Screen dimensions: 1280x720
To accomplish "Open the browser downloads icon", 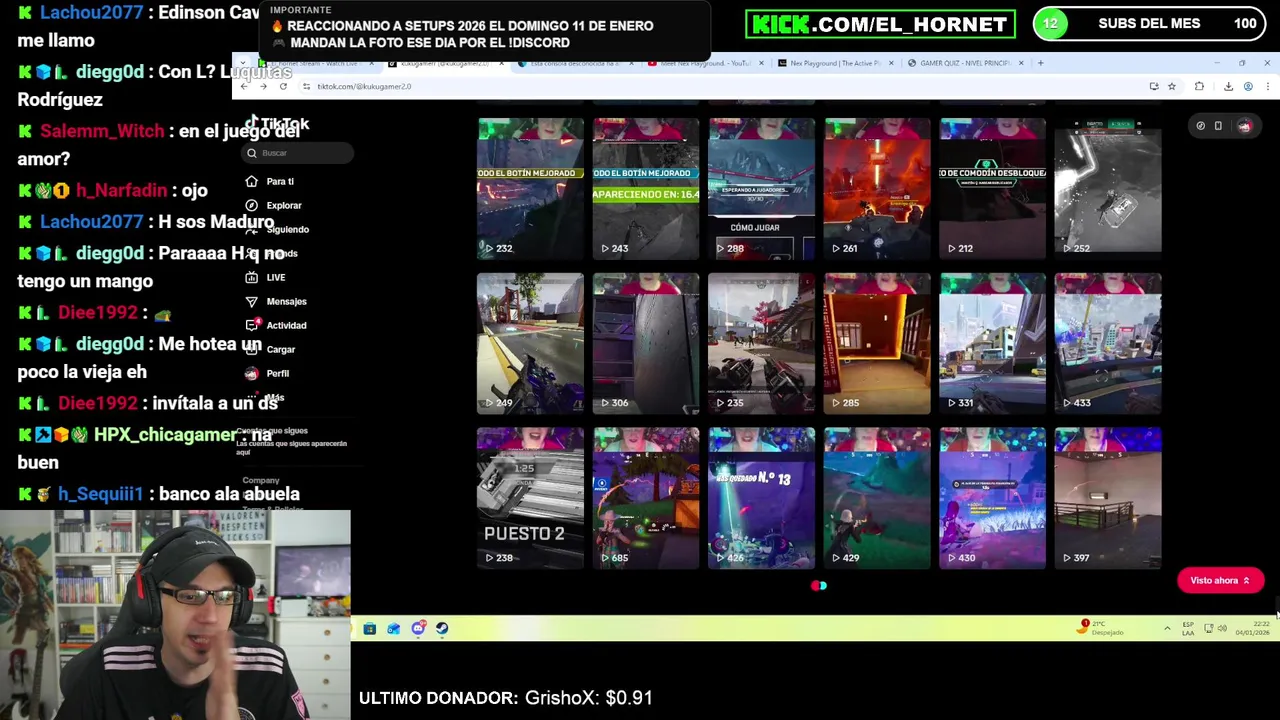I will tap(1228, 86).
